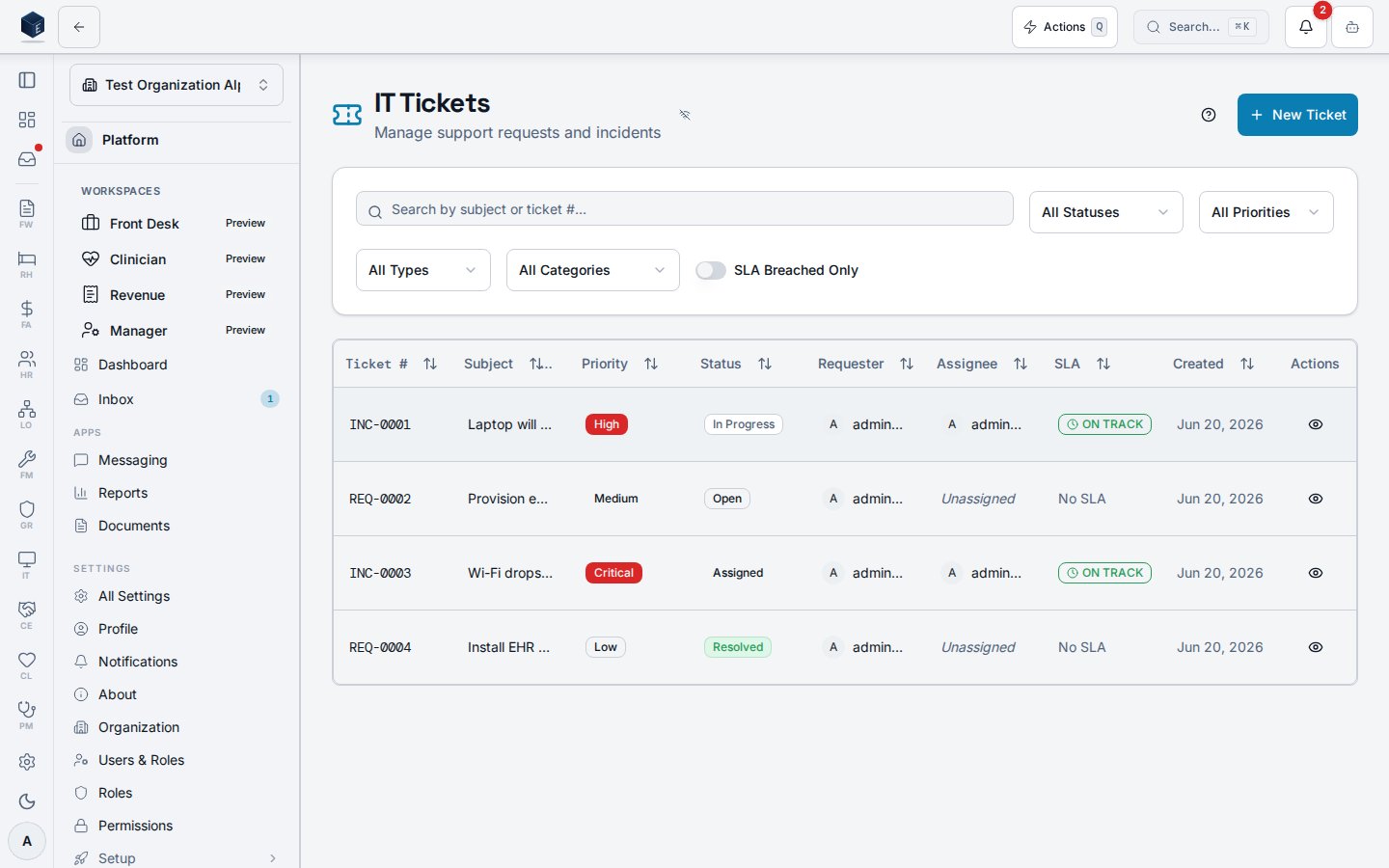Open the CE handshake module icon
Image resolution: width=1389 pixels, height=868 pixels.
tap(27, 614)
